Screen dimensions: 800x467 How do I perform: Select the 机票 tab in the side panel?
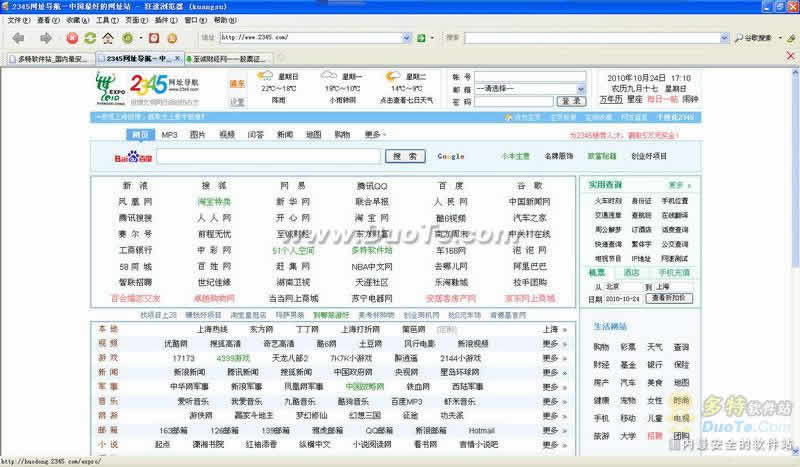pyautogui.click(x=597, y=273)
